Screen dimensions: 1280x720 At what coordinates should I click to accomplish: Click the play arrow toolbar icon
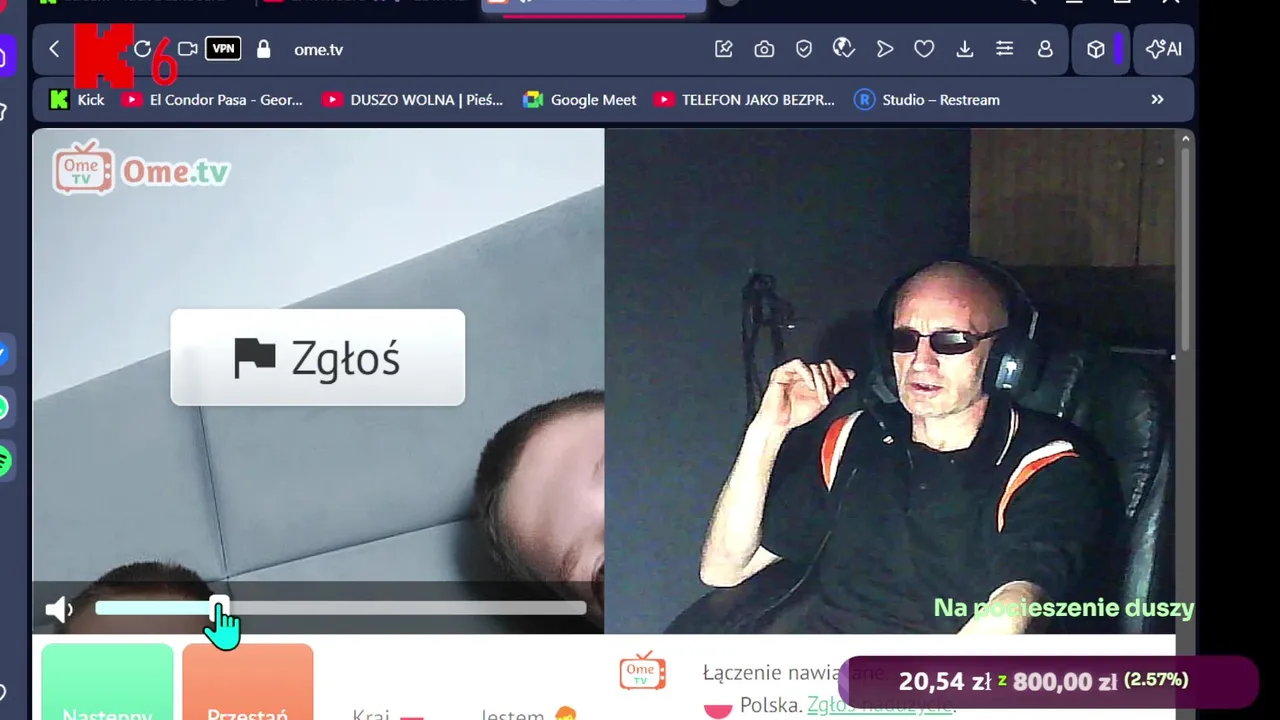(x=885, y=49)
